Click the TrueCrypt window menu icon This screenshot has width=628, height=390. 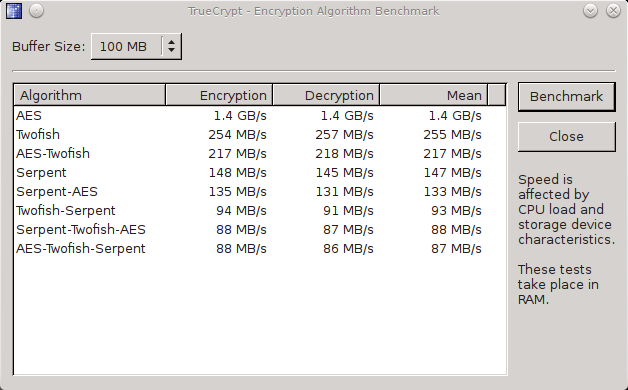point(14,11)
